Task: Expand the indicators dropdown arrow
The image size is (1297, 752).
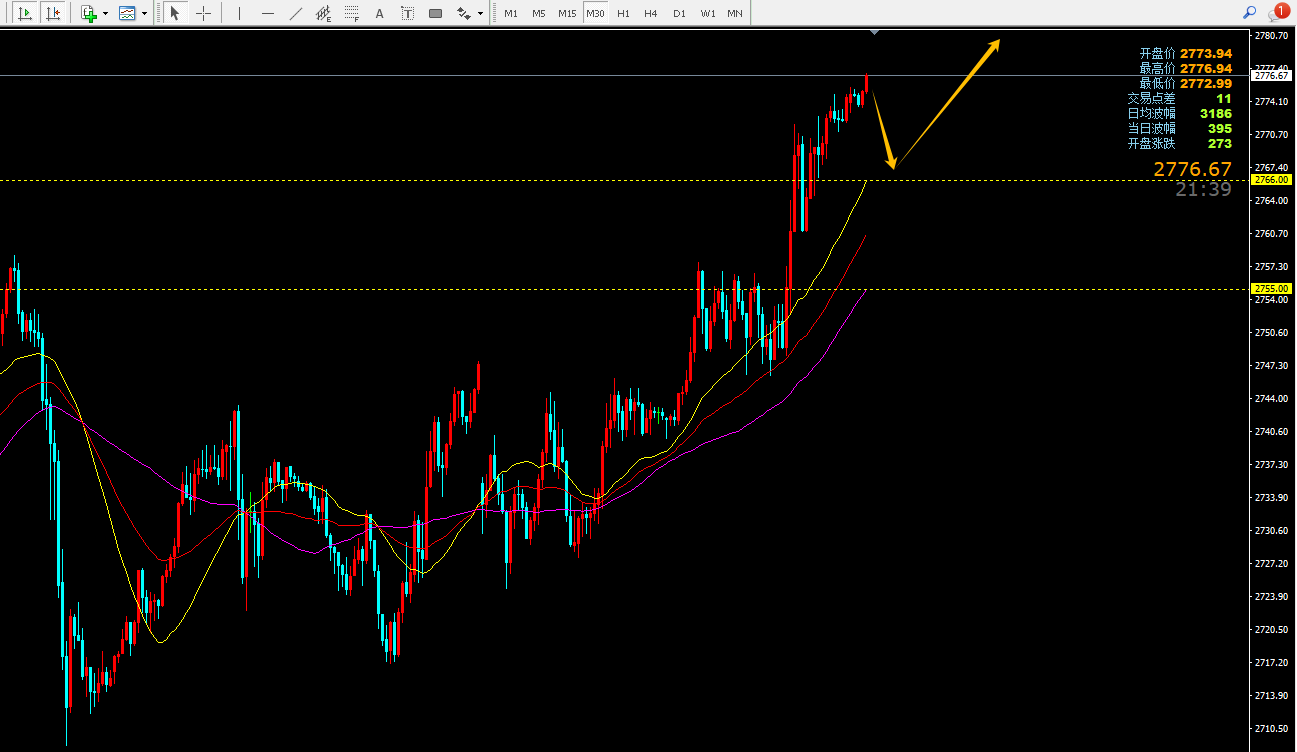Action: (x=105, y=14)
